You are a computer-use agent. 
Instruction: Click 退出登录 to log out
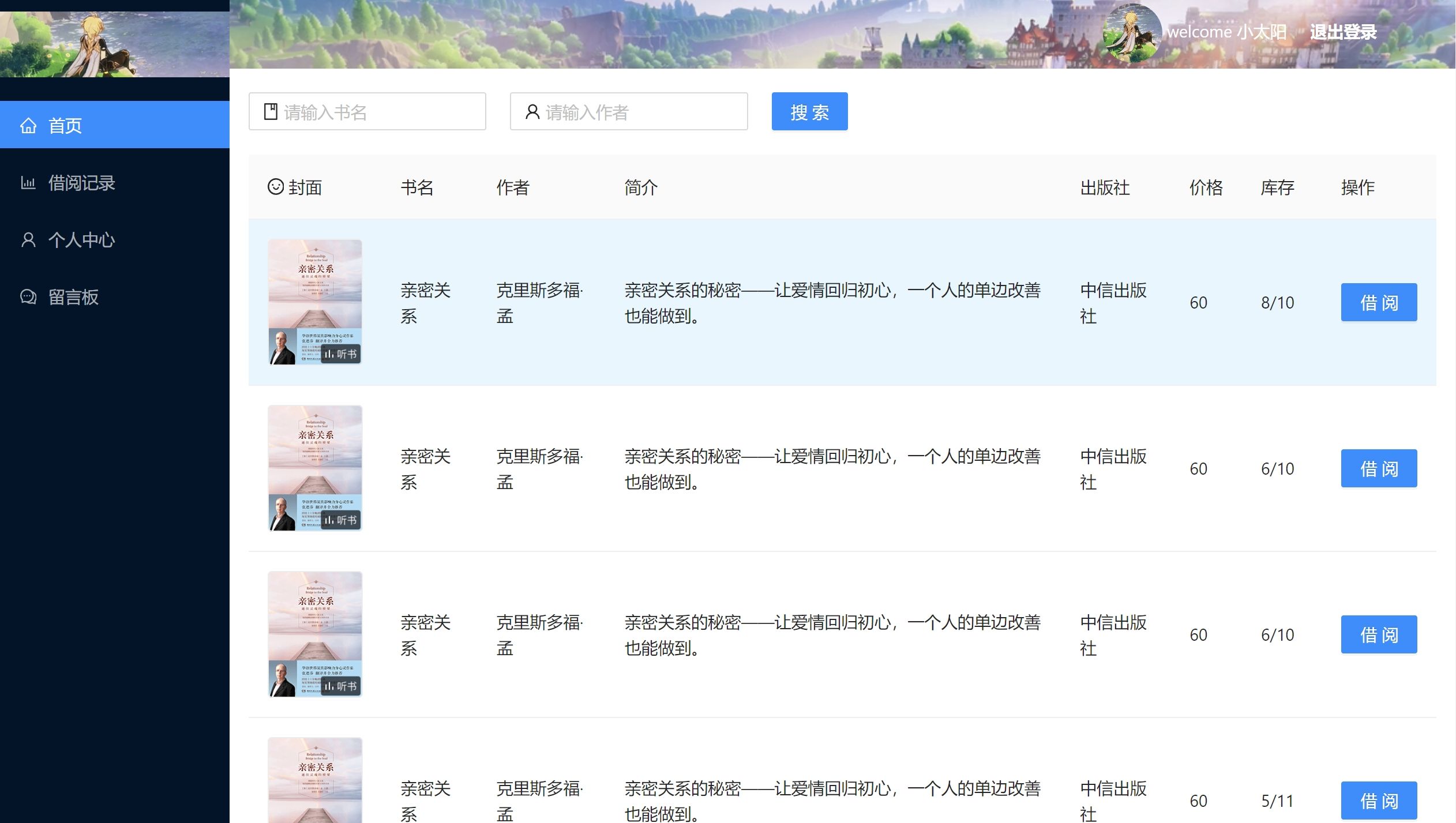(1343, 32)
